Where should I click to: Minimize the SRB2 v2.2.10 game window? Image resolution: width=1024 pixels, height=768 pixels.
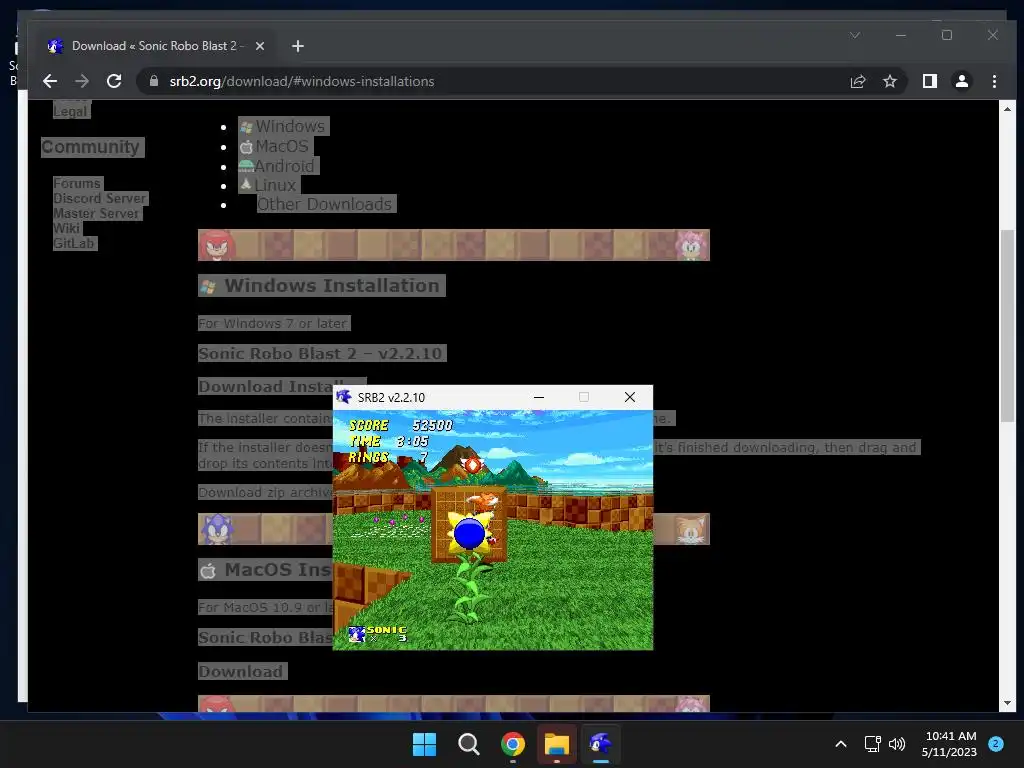[x=539, y=397]
